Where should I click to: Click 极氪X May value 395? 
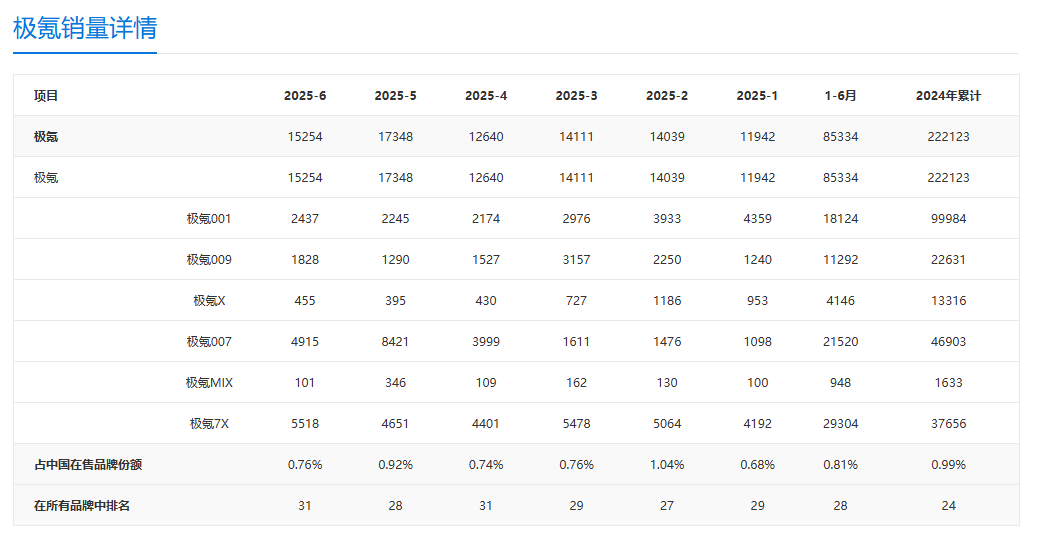tap(396, 301)
